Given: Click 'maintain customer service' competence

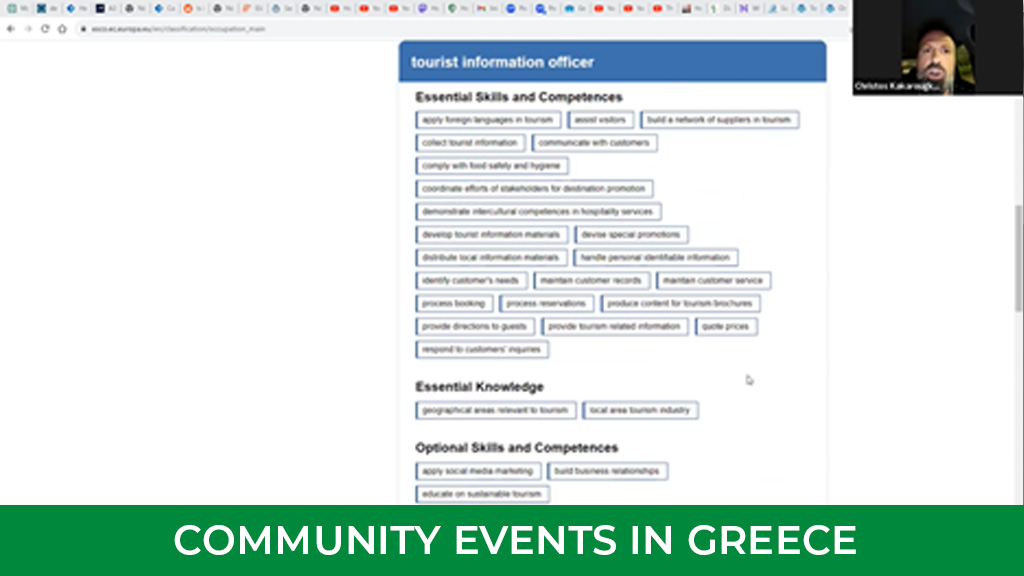Looking at the screenshot, I should pos(712,280).
